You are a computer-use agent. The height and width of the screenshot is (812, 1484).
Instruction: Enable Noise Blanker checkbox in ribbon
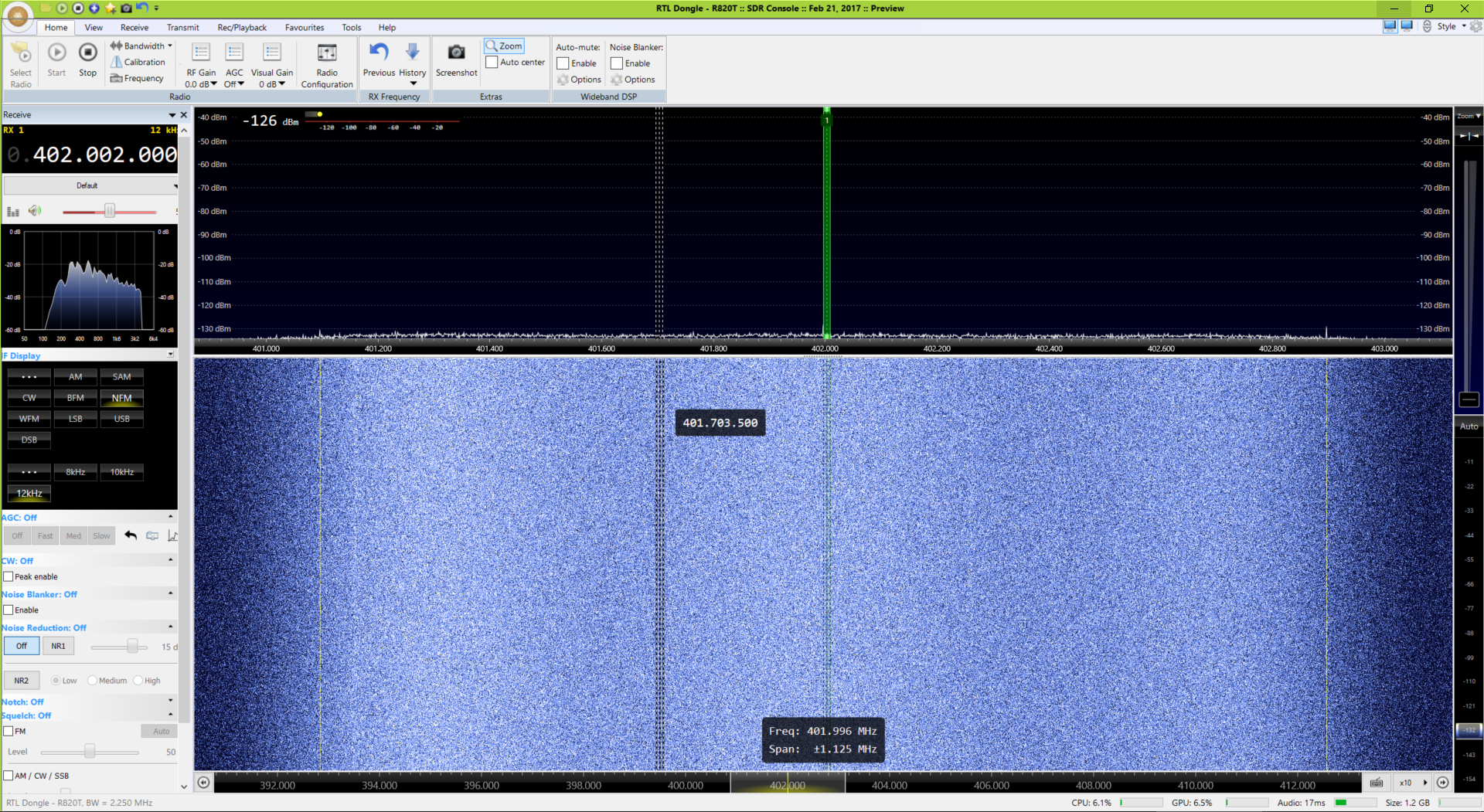click(617, 63)
